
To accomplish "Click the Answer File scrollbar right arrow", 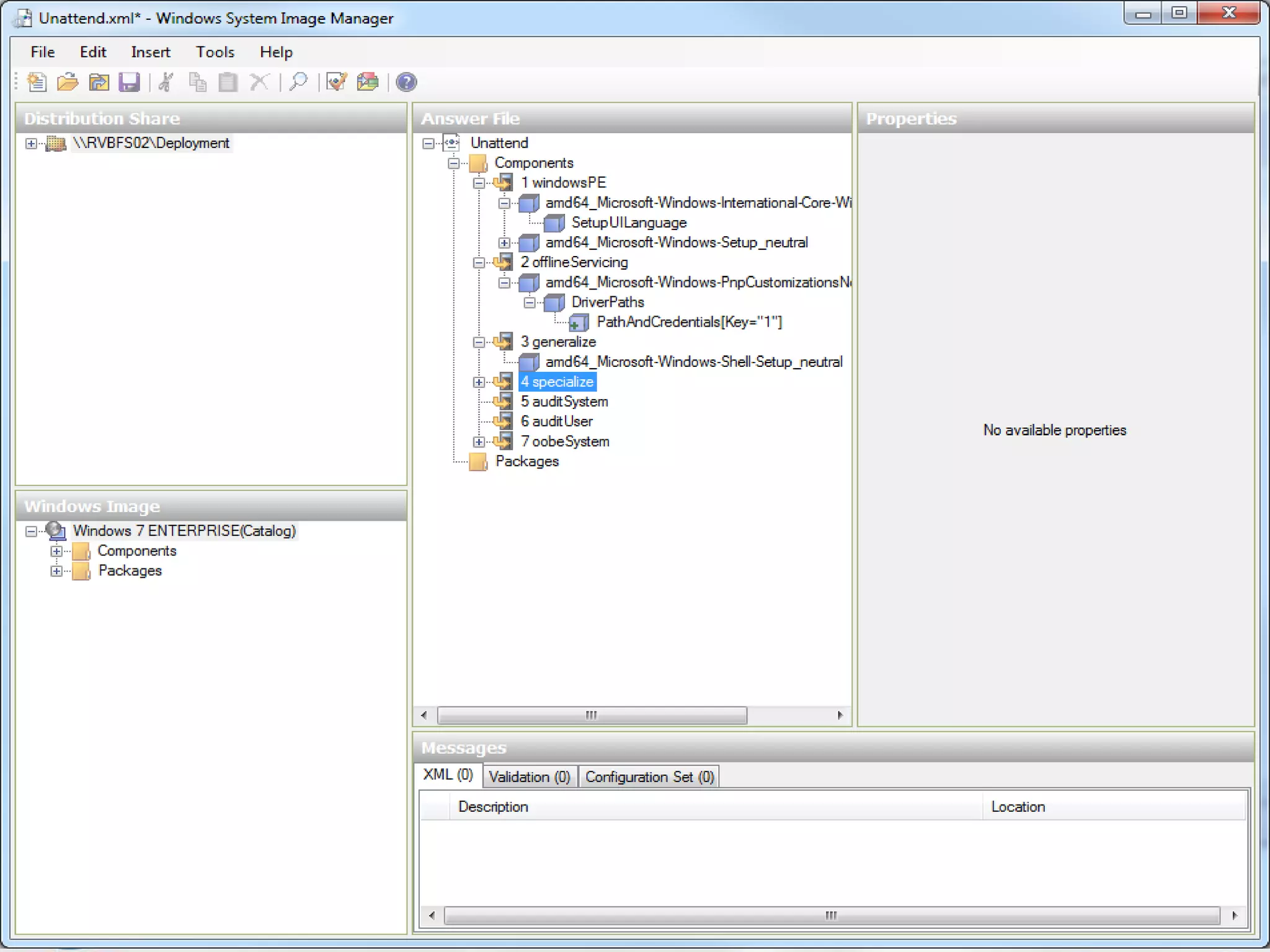I will [x=840, y=715].
